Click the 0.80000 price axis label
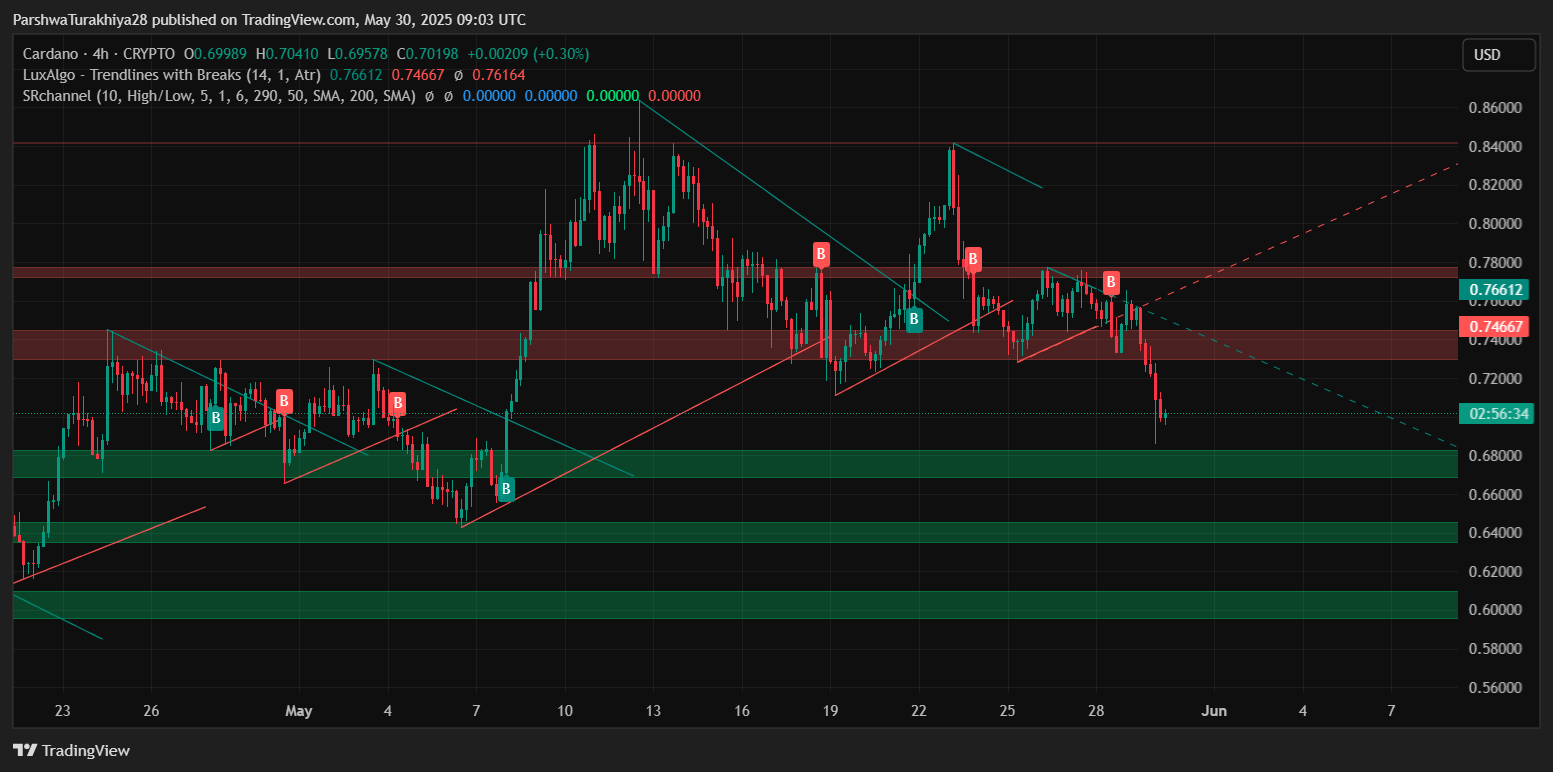 [1495, 224]
